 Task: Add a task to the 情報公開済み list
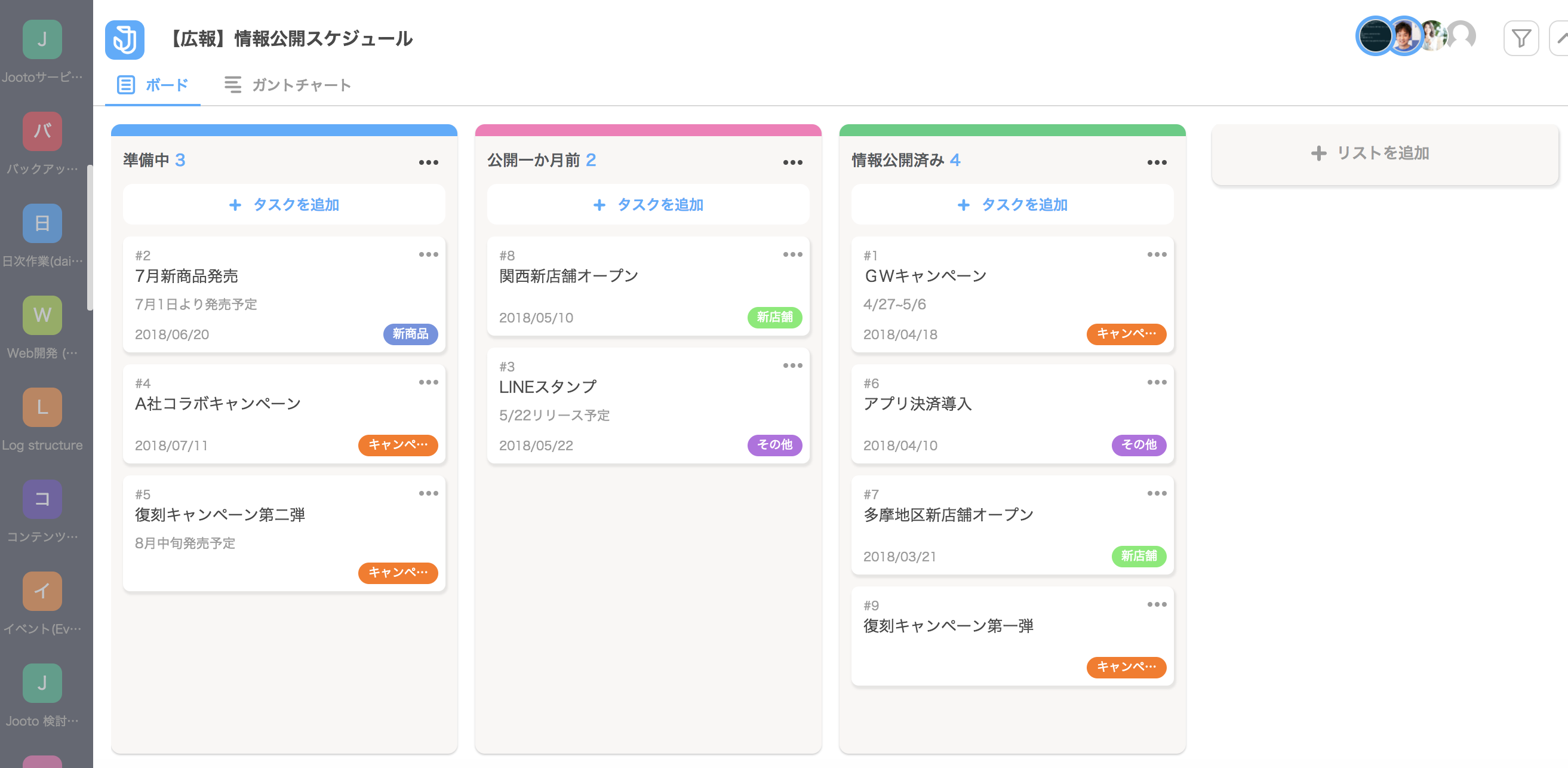coord(1012,204)
